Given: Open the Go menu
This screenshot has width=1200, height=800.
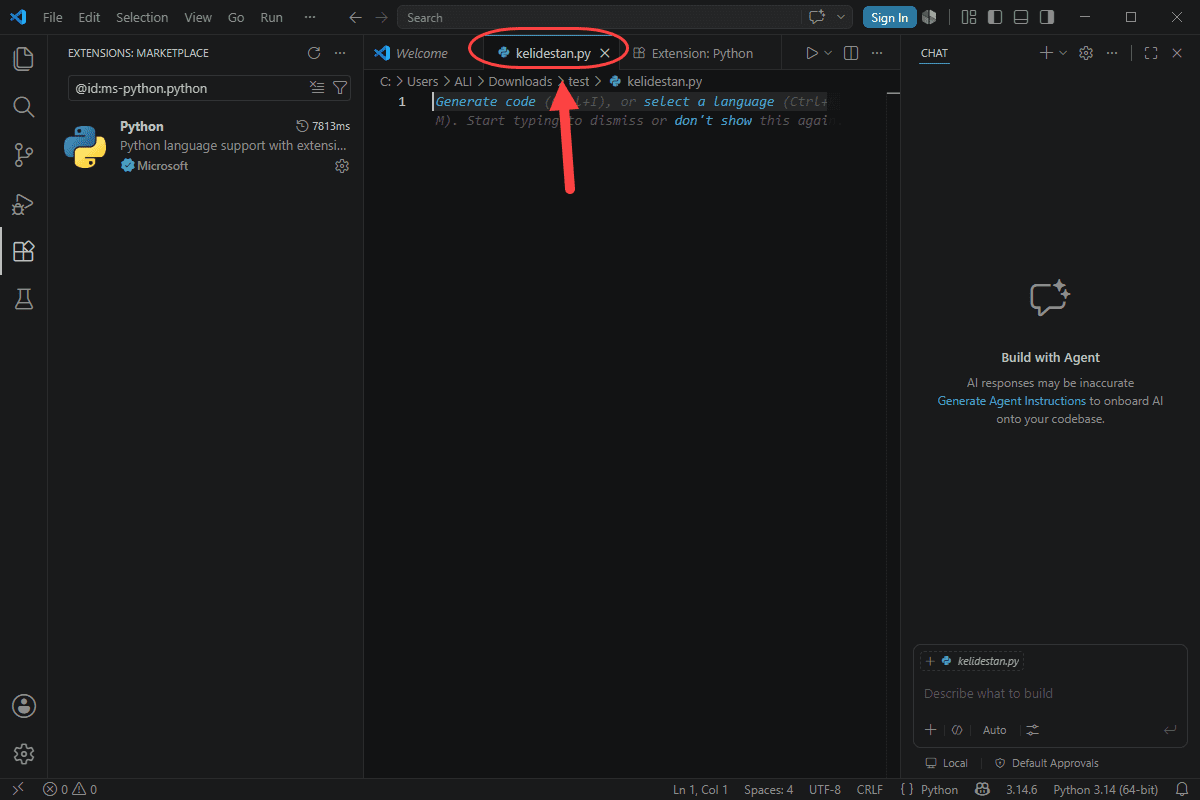Looking at the screenshot, I should [236, 17].
